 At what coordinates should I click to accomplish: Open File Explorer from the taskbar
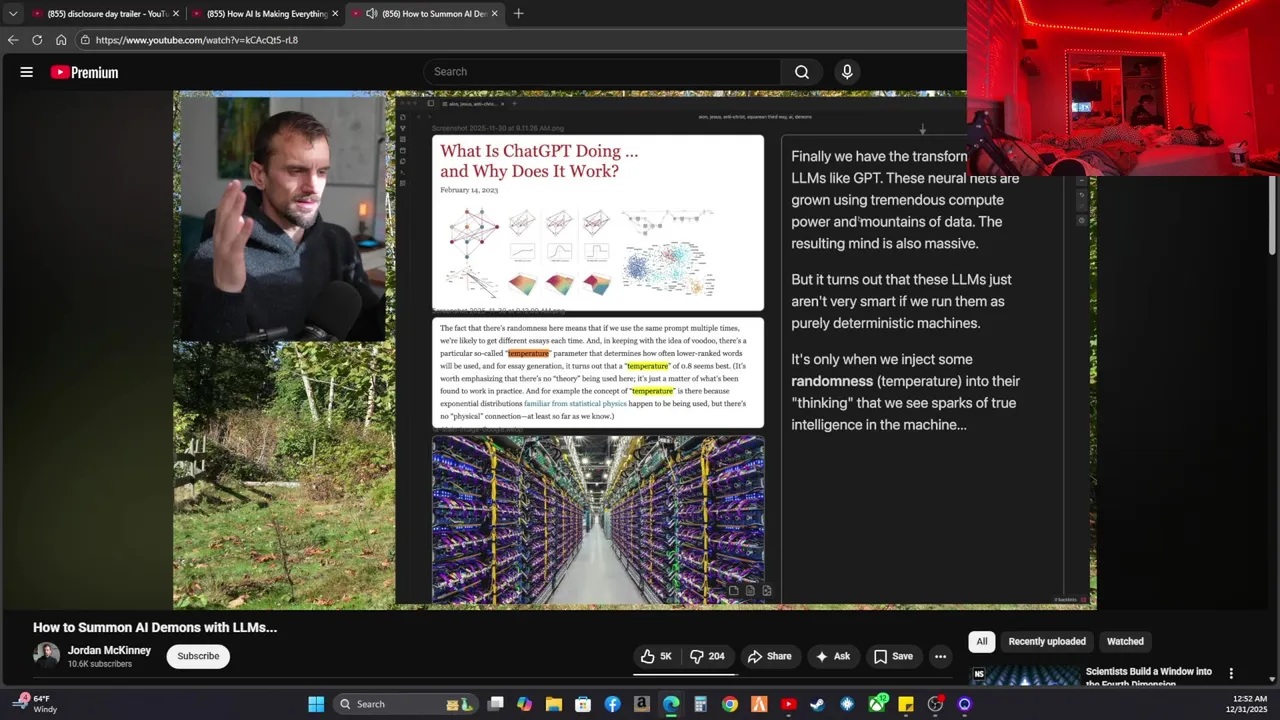pos(554,704)
